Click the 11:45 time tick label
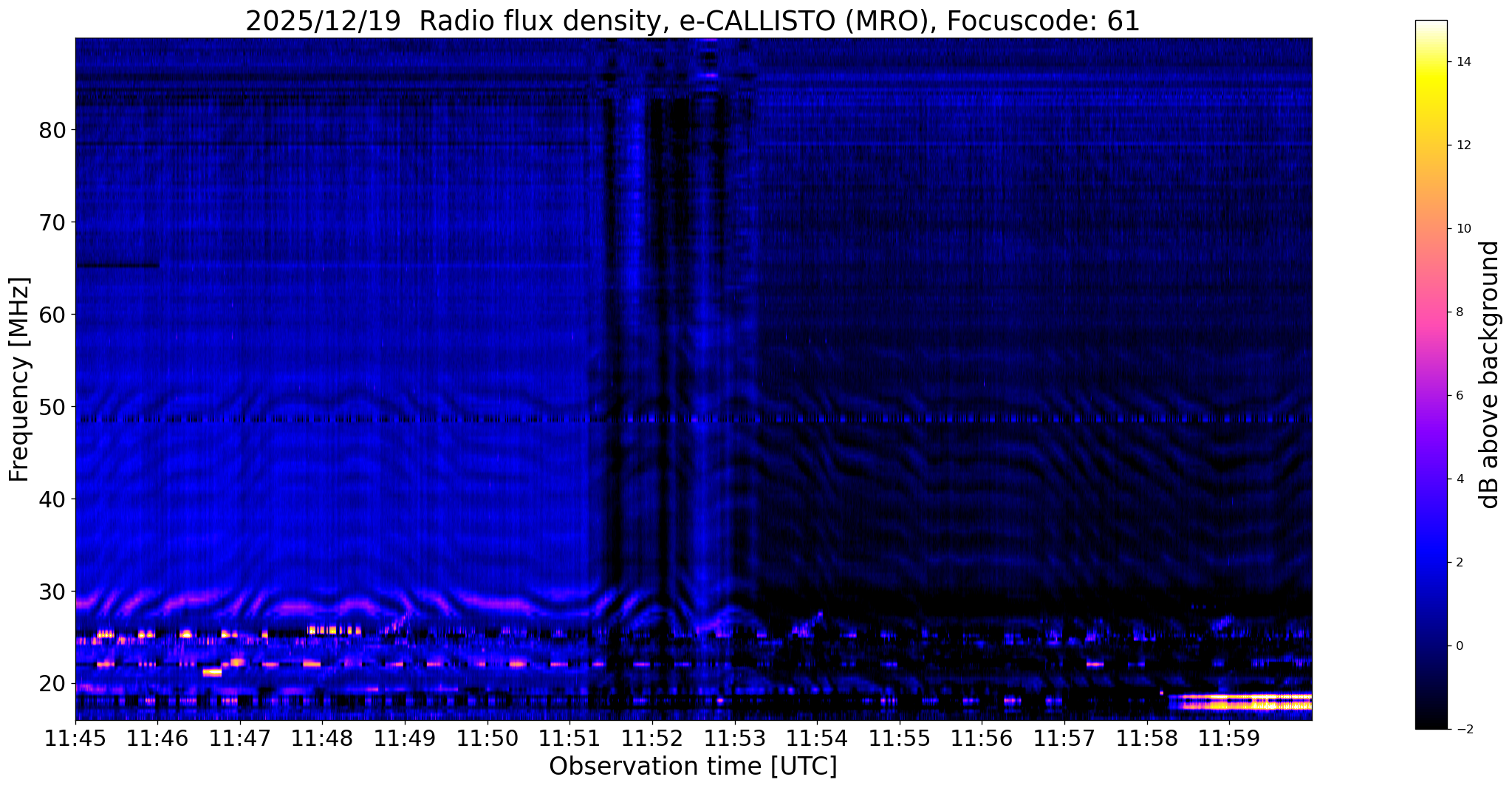Viewport: 1512px width, 788px height. [75, 738]
